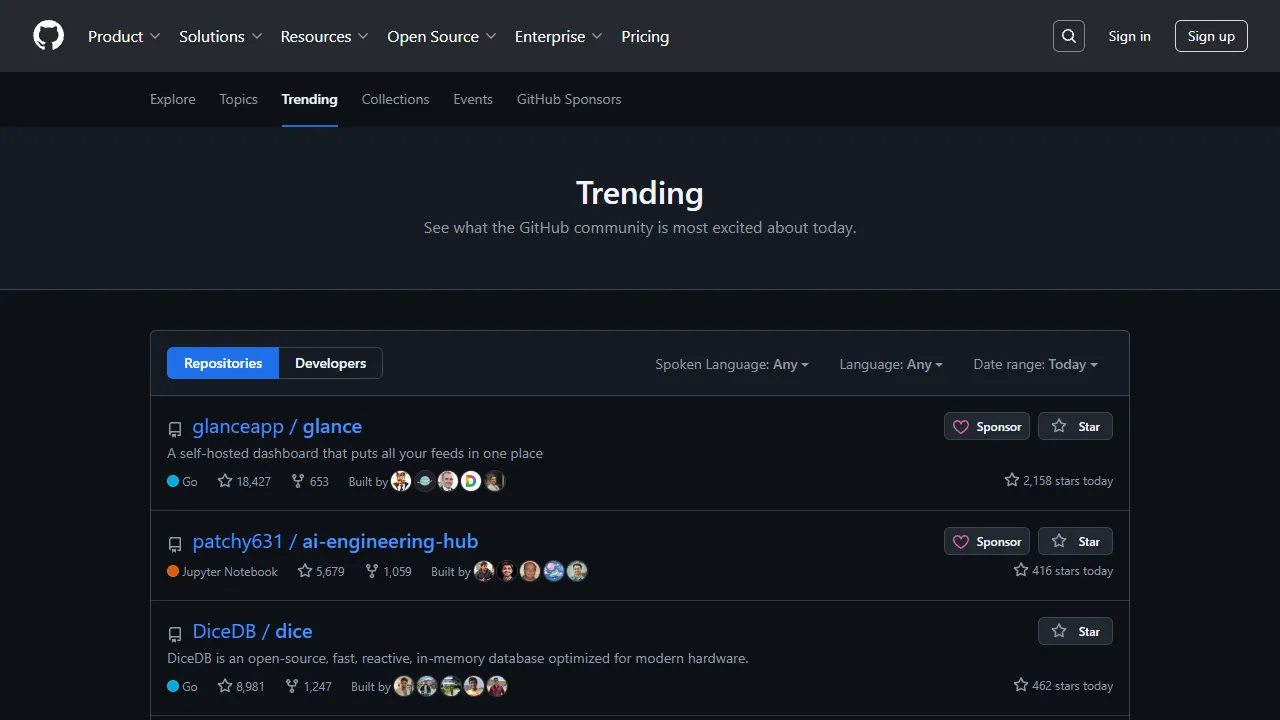
Task: Expand the Resources menu
Action: click(x=325, y=36)
